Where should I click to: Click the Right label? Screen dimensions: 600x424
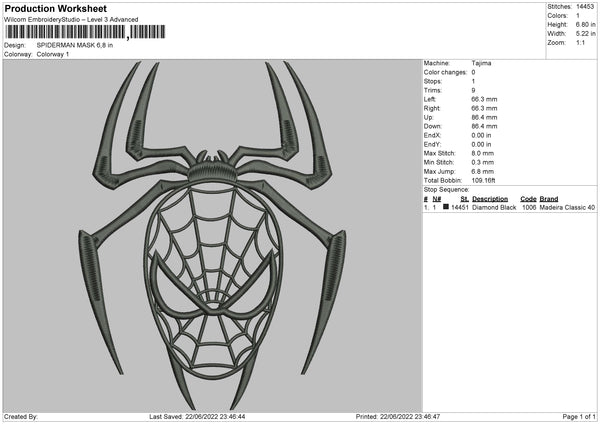click(x=432, y=108)
